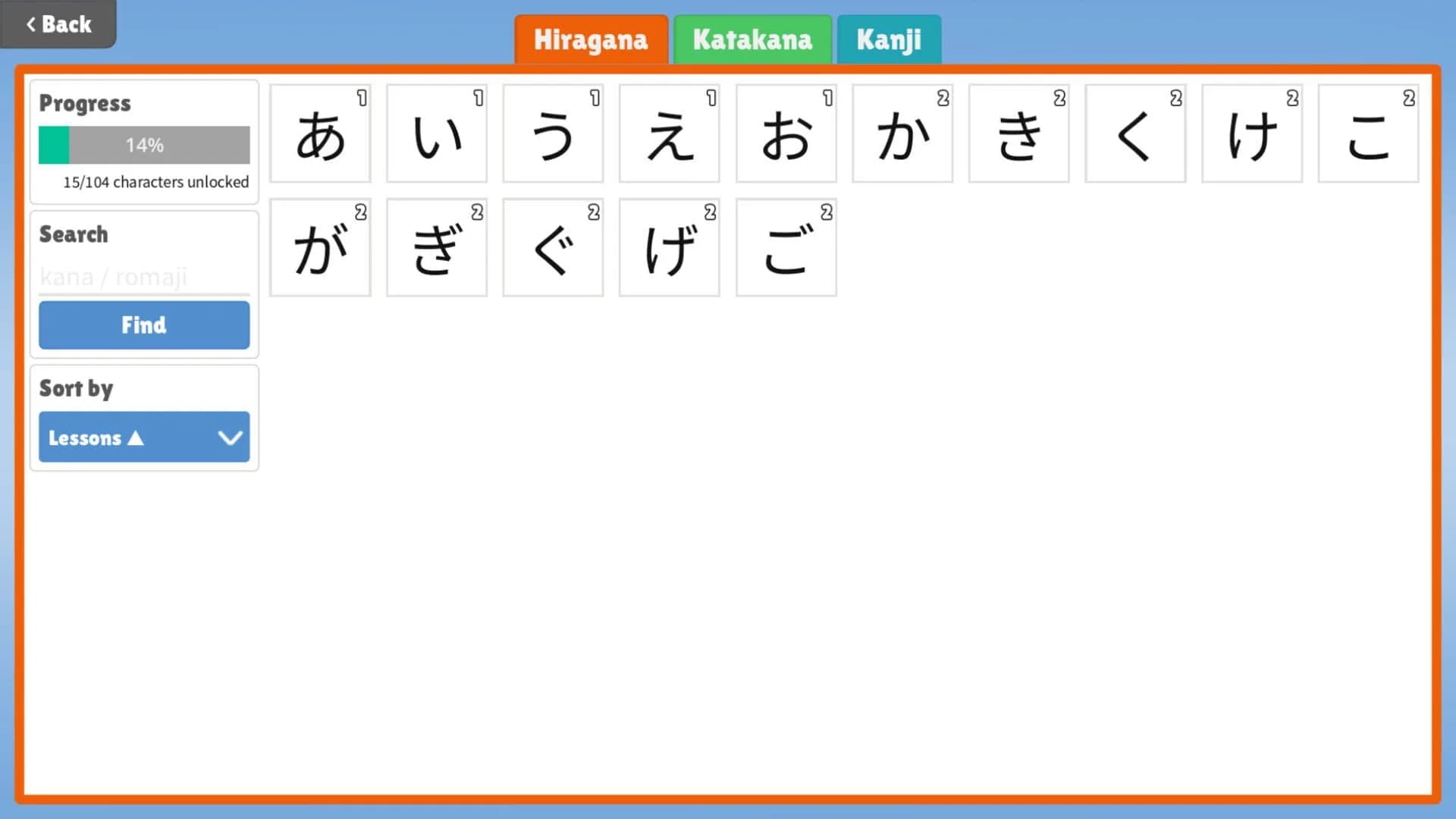Open the が voiced character card
Image resolution: width=1456 pixels, height=819 pixels.
[x=320, y=248]
